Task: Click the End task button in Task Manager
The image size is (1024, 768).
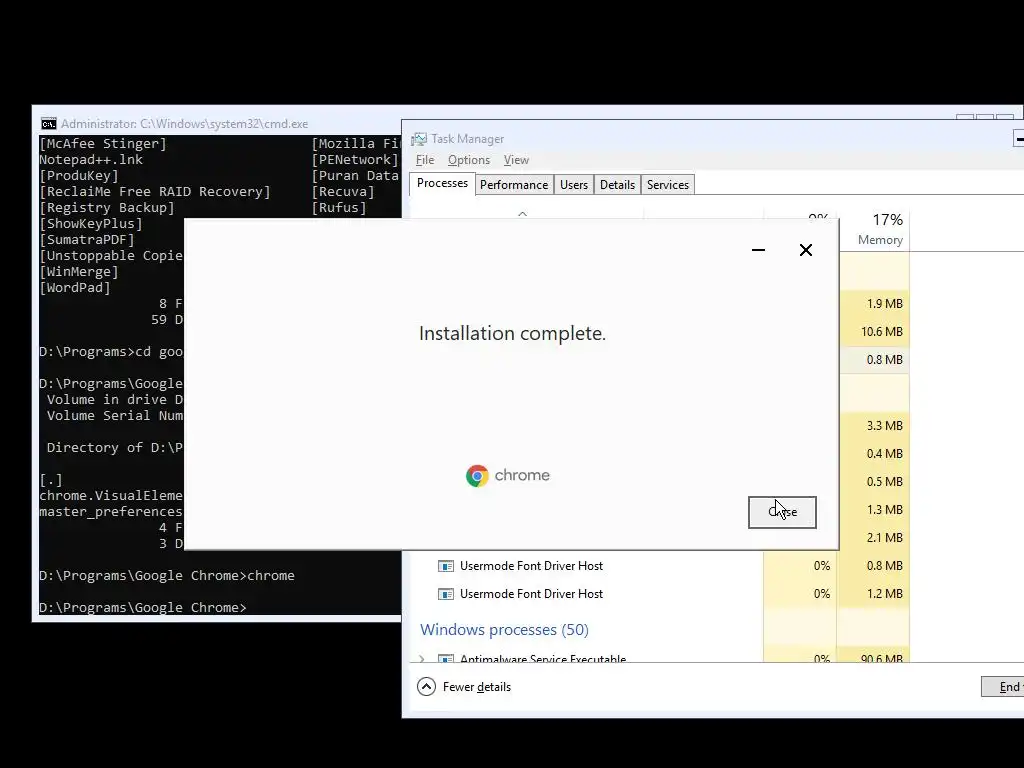Action: pyautogui.click(x=1002, y=687)
